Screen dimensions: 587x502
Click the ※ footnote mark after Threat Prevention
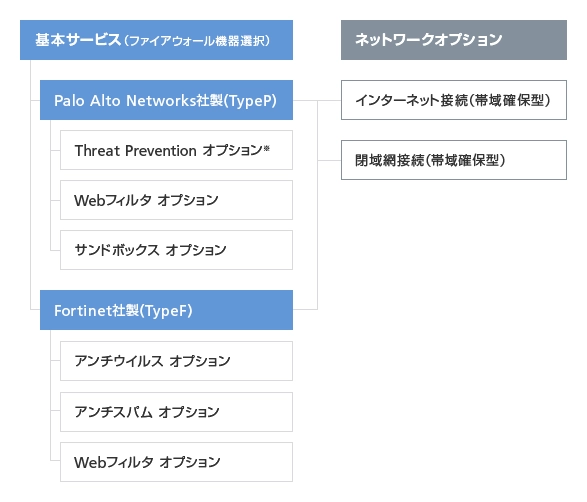(x=266, y=148)
